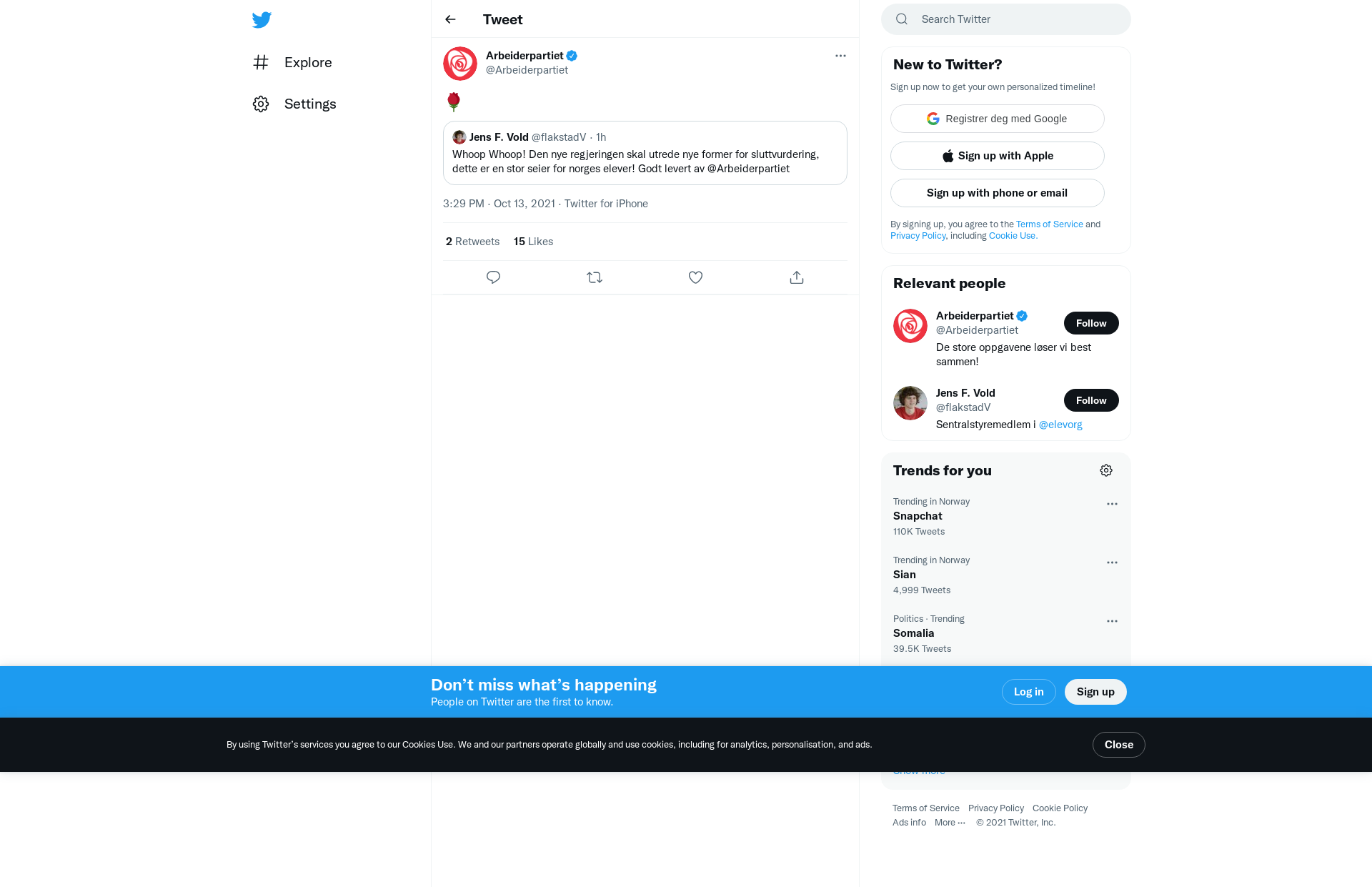Viewport: 1372px width, 887px height.
Task: Share the tweet using share icon
Action: [x=797, y=277]
